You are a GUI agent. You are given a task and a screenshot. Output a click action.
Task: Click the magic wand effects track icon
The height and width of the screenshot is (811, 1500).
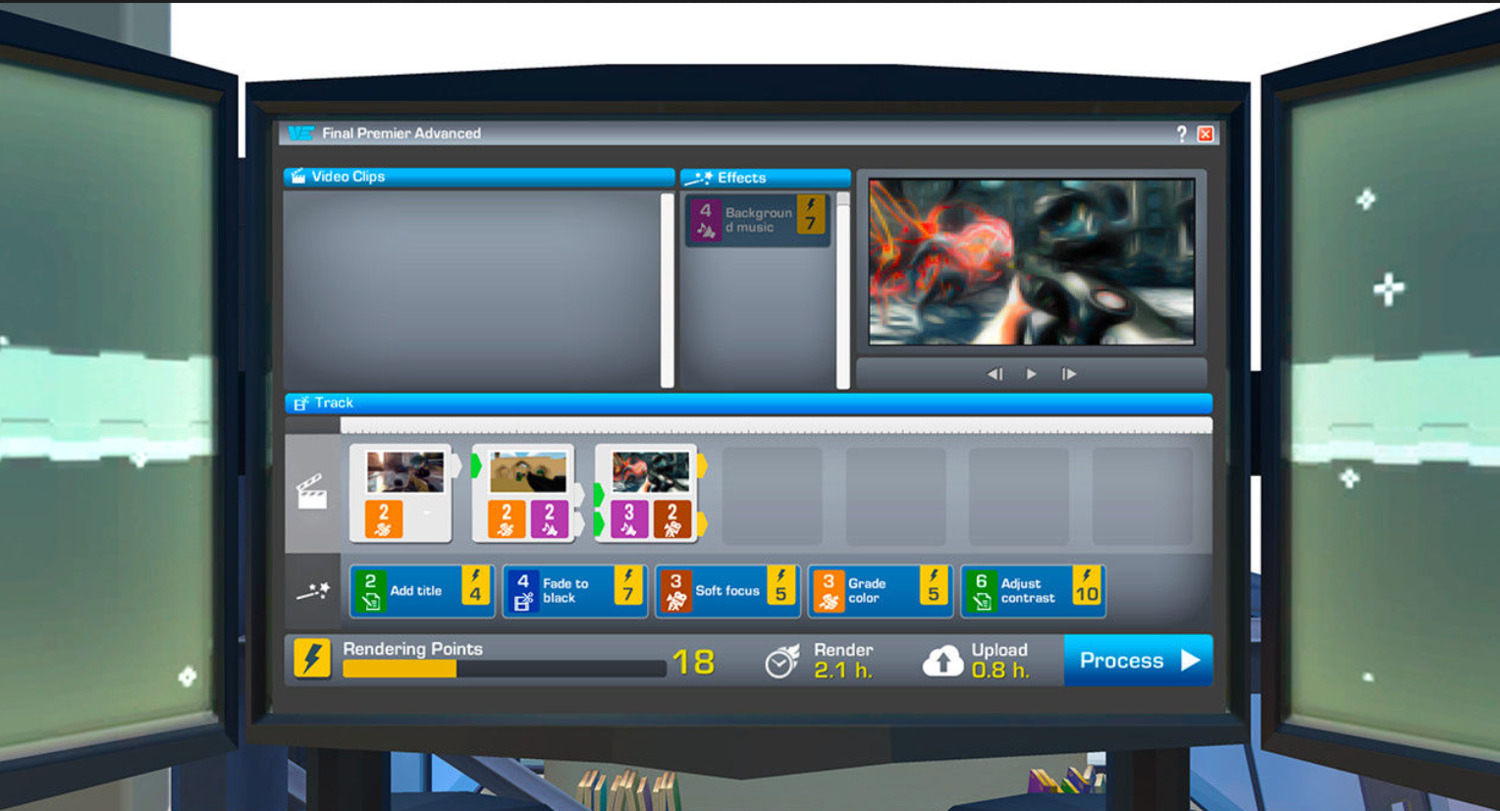(313, 591)
